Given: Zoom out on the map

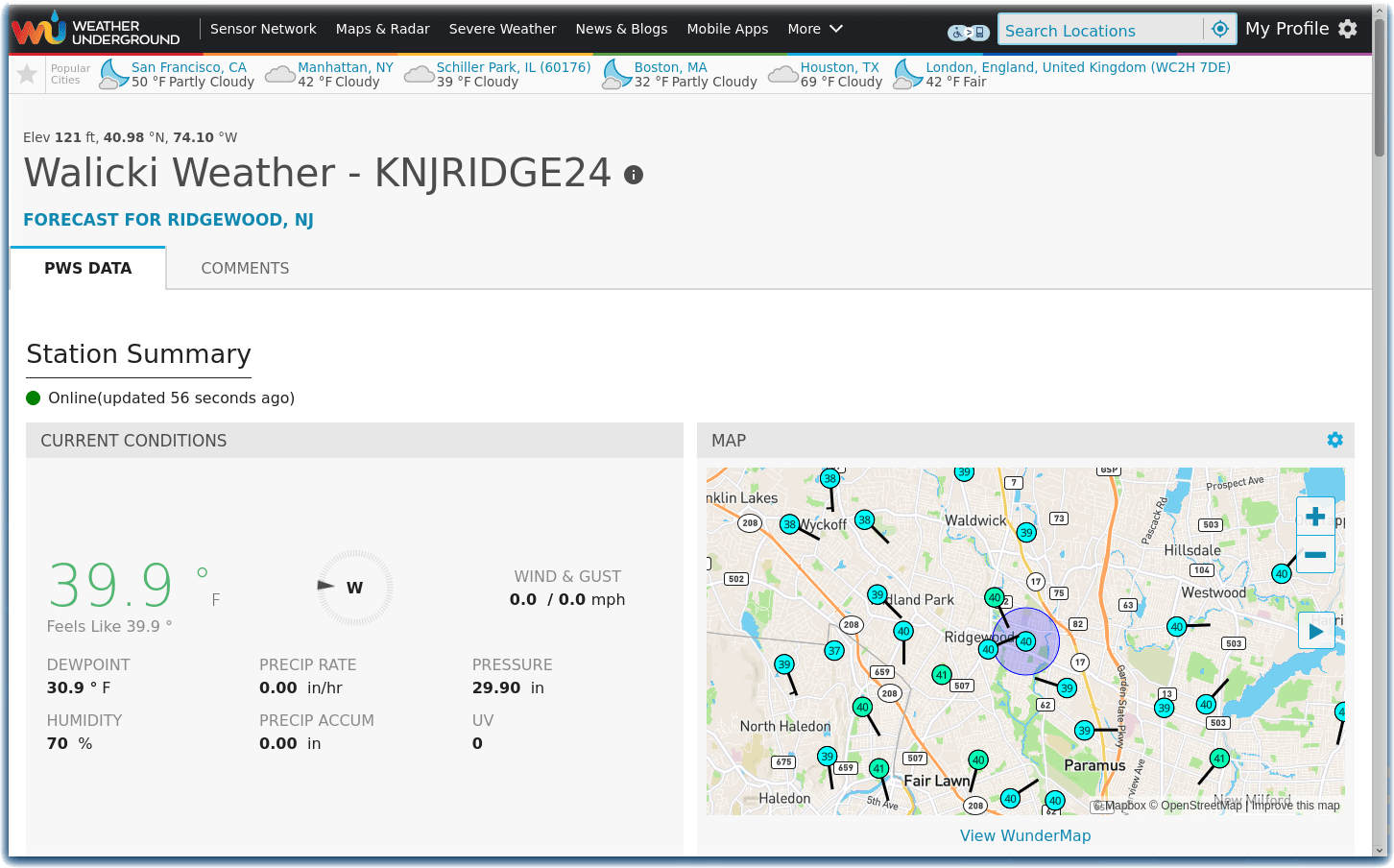Looking at the screenshot, I should pos(1315,554).
